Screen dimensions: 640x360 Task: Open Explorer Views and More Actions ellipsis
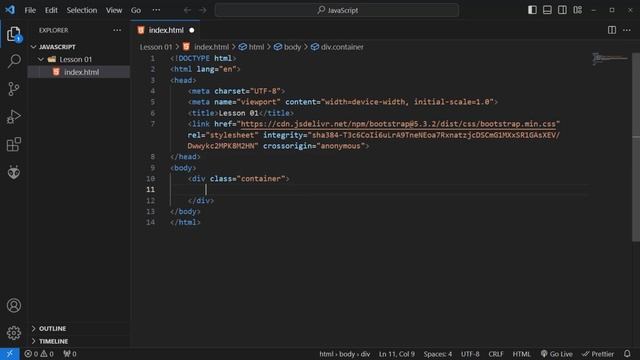117,30
